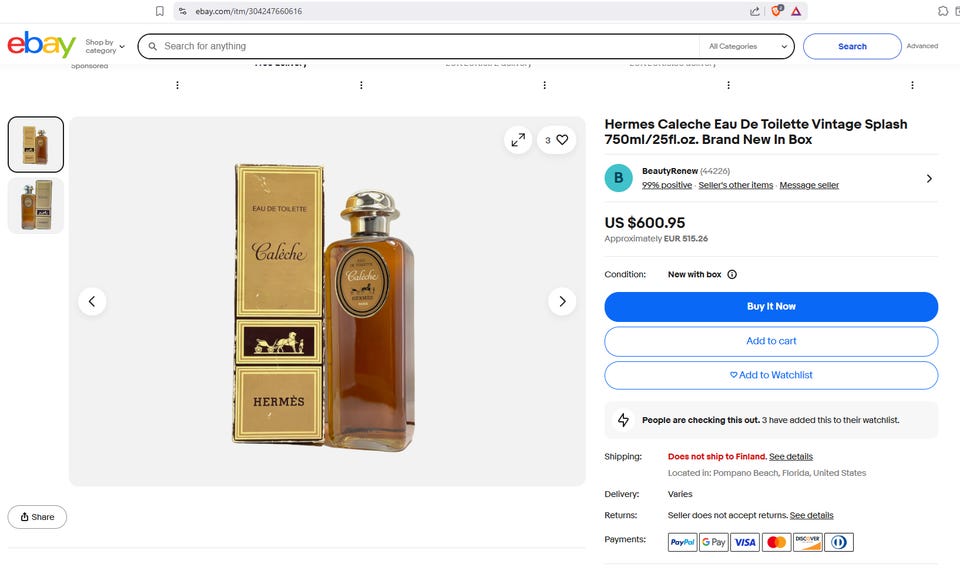Expand the product image to full view
The width and height of the screenshot is (960, 574).
(x=518, y=140)
